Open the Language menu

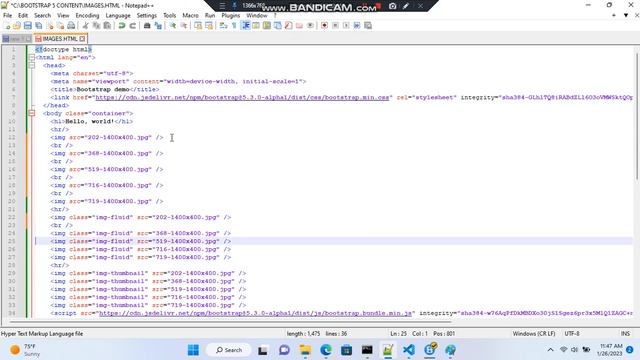click(118, 16)
